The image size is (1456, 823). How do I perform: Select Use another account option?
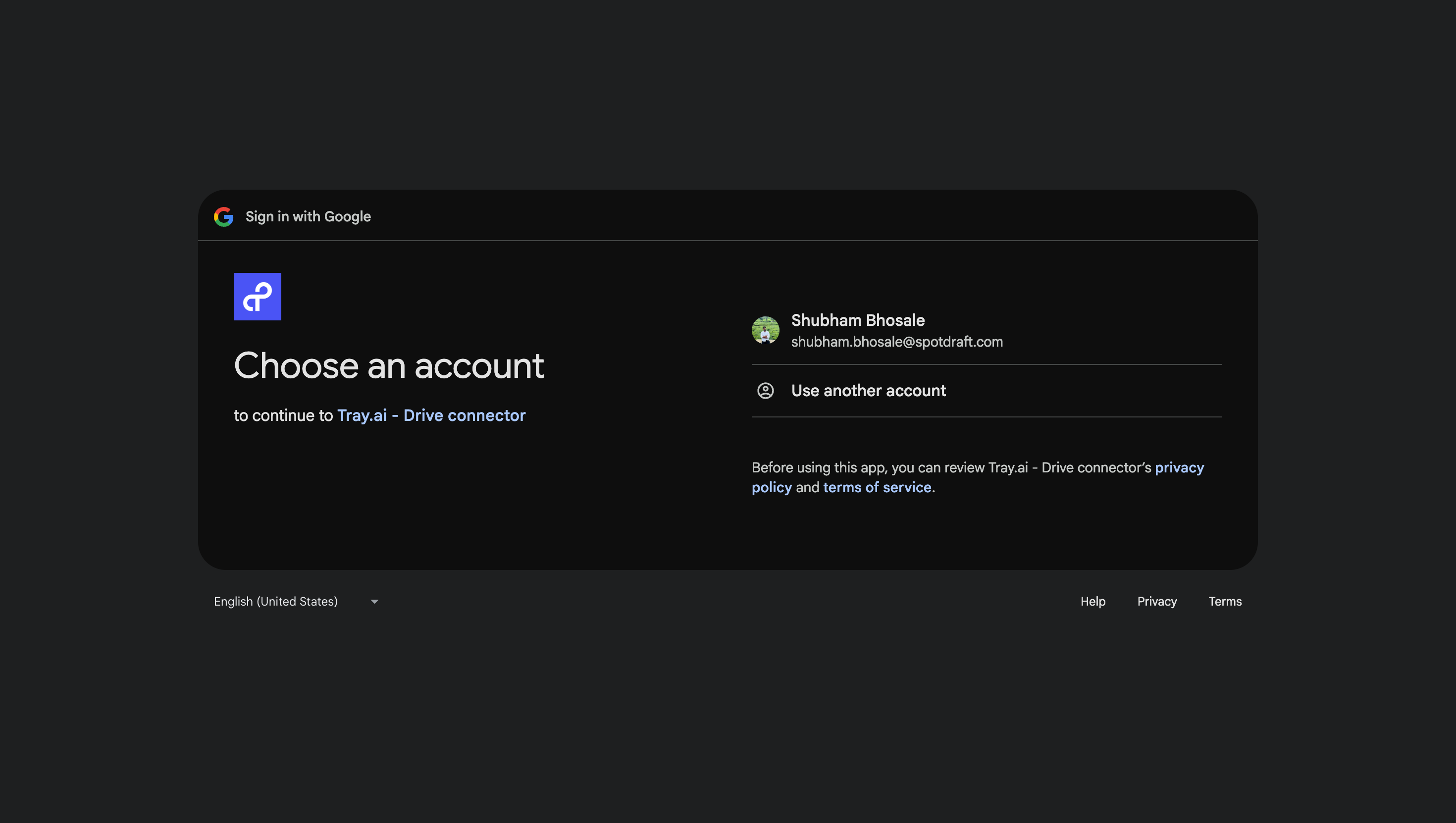coord(868,391)
